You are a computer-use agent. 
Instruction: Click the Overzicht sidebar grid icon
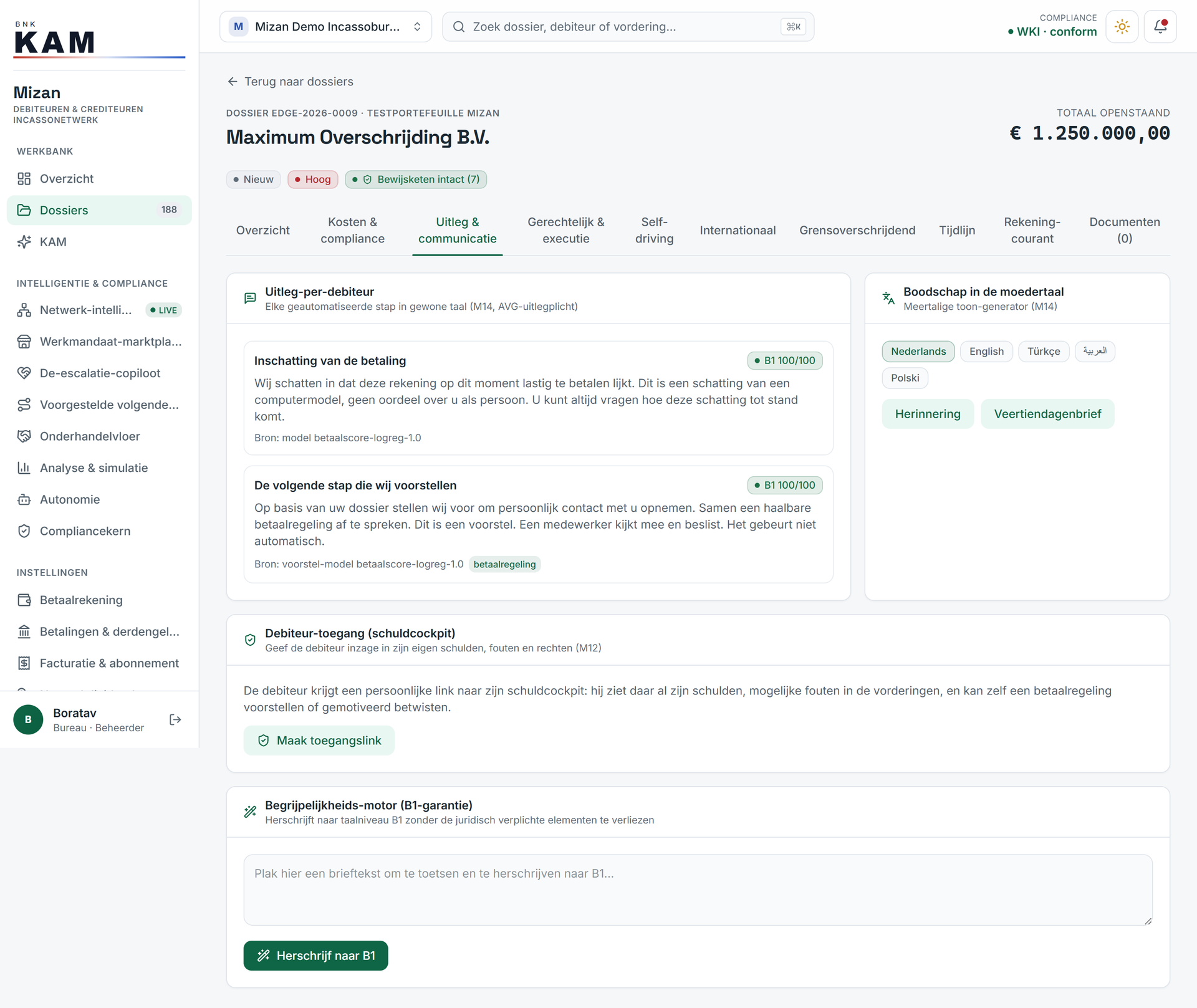[24, 179]
